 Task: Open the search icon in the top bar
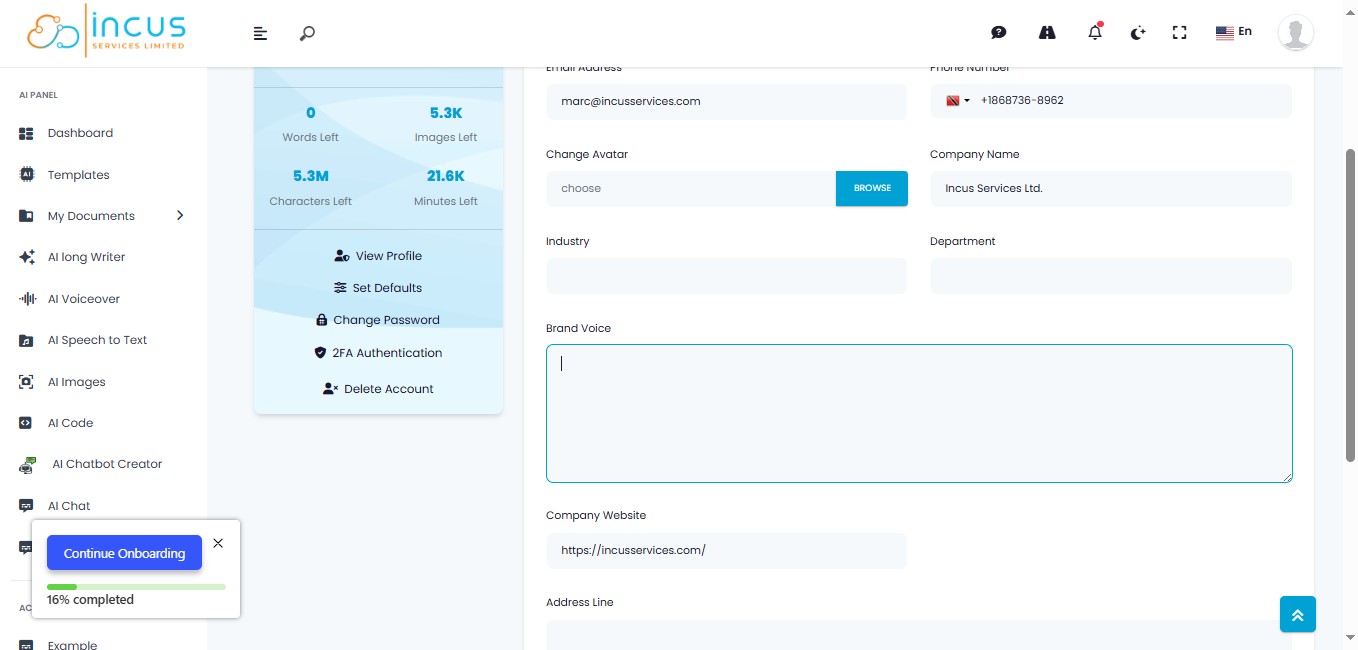pyautogui.click(x=306, y=32)
